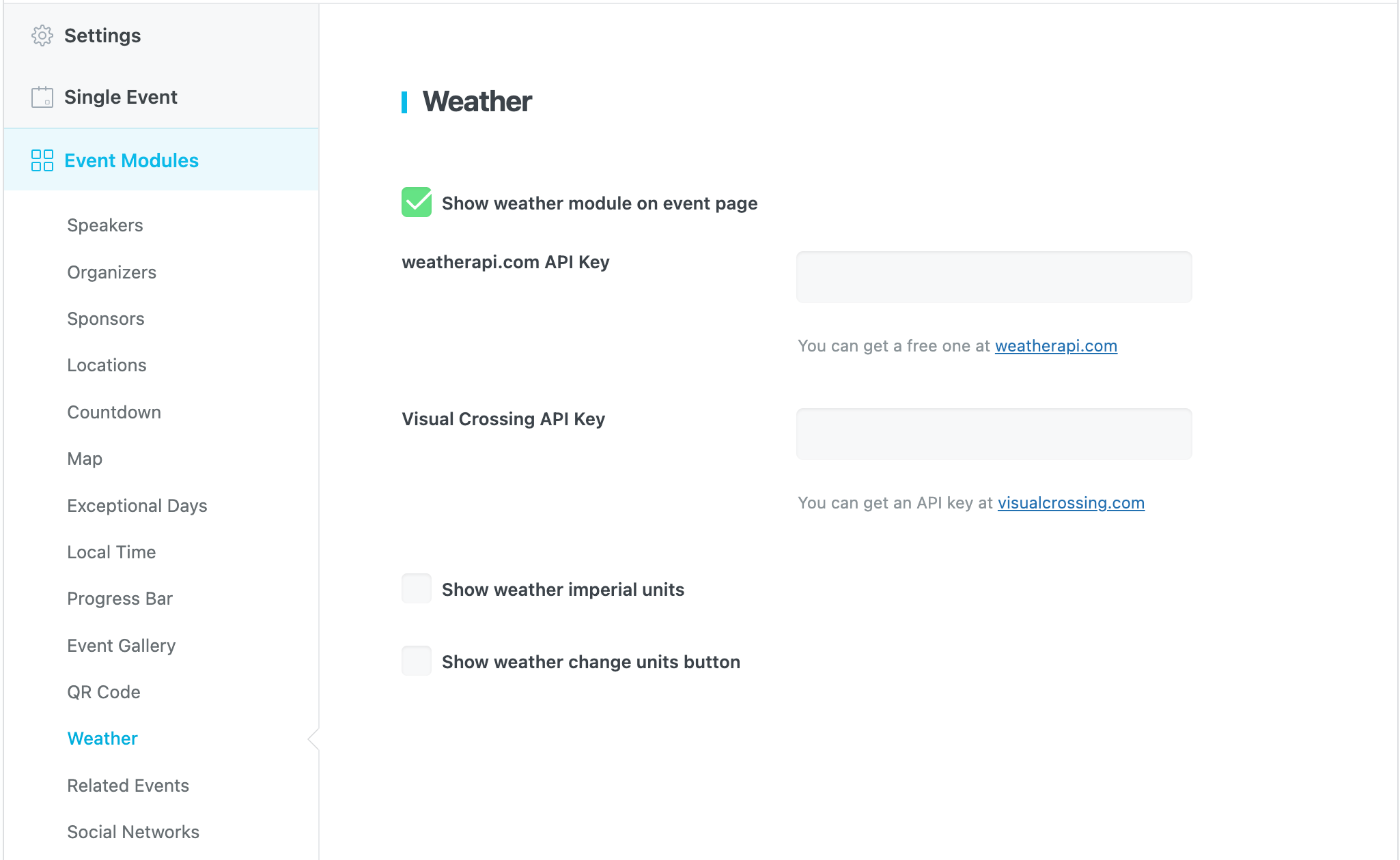Click the Settings gear icon
Image resolution: width=1400 pixels, height=860 pixels.
(x=42, y=35)
